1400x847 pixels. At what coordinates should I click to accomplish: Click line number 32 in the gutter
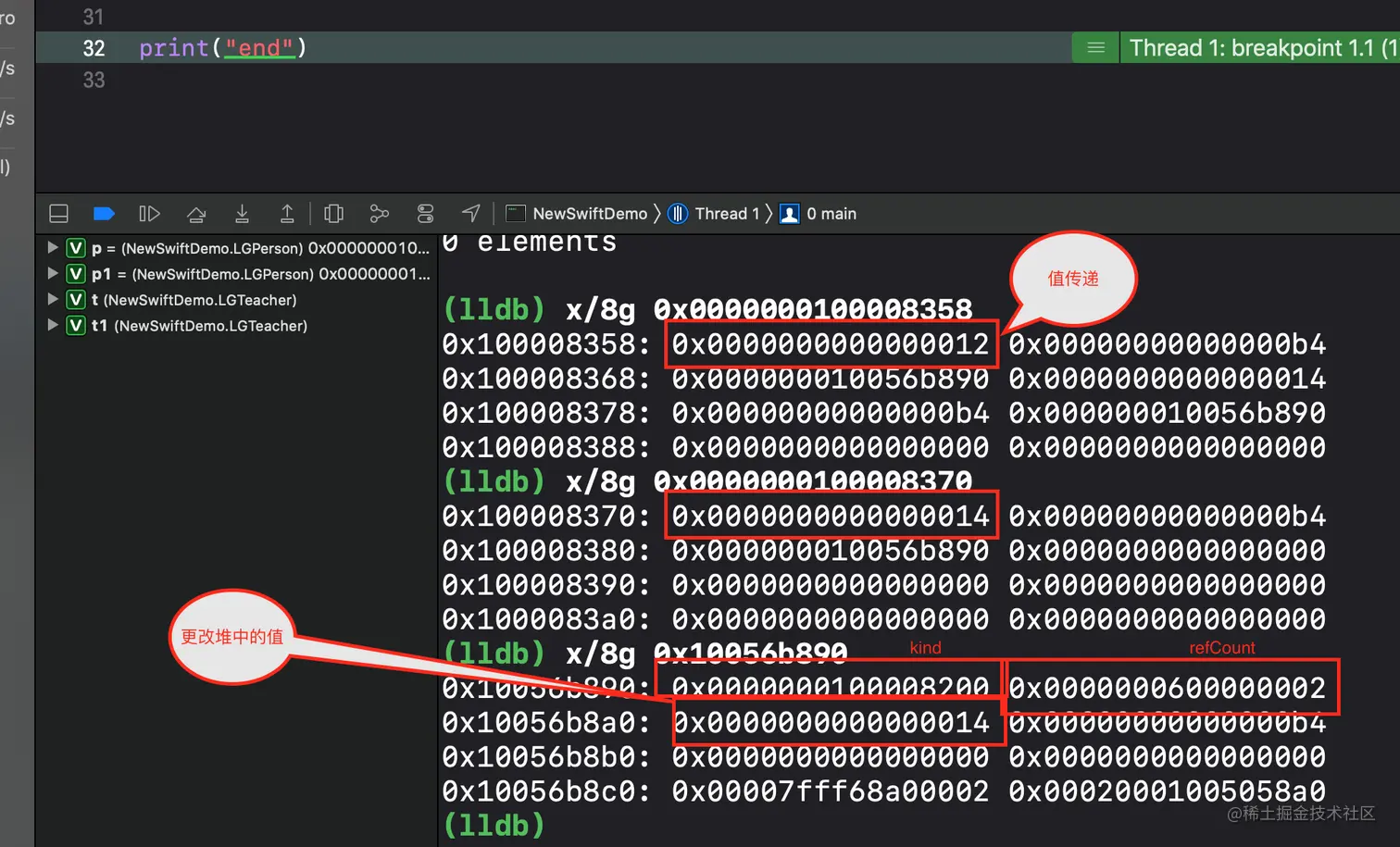click(94, 48)
